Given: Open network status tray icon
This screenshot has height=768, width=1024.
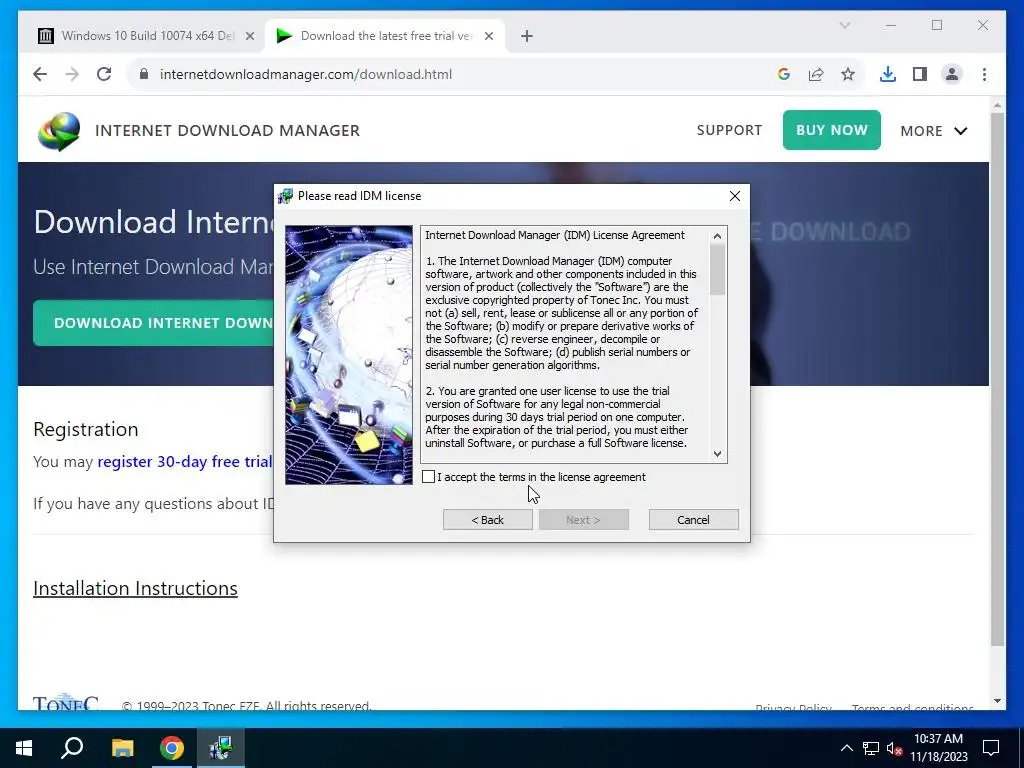Looking at the screenshot, I should click(871, 748).
